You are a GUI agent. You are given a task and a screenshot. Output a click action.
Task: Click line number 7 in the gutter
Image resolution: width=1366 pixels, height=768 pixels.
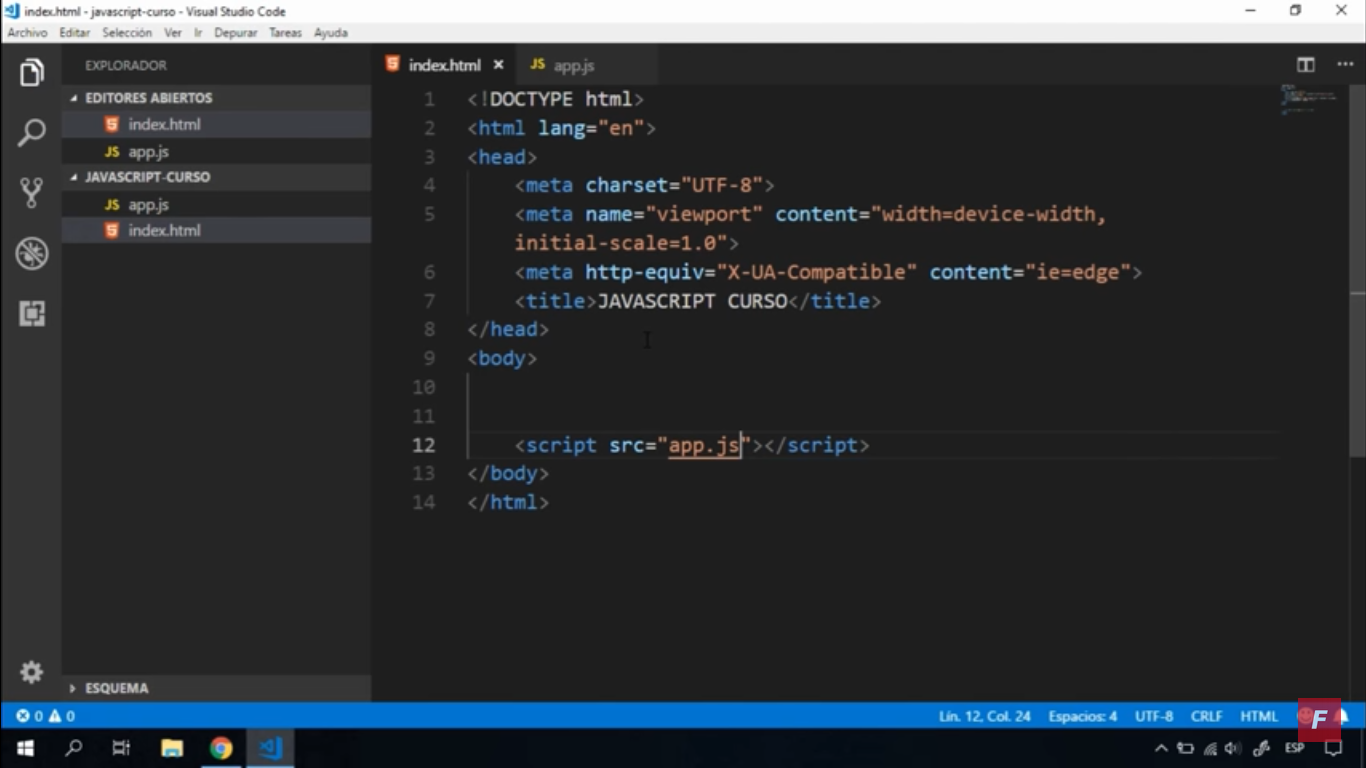coord(429,301)
